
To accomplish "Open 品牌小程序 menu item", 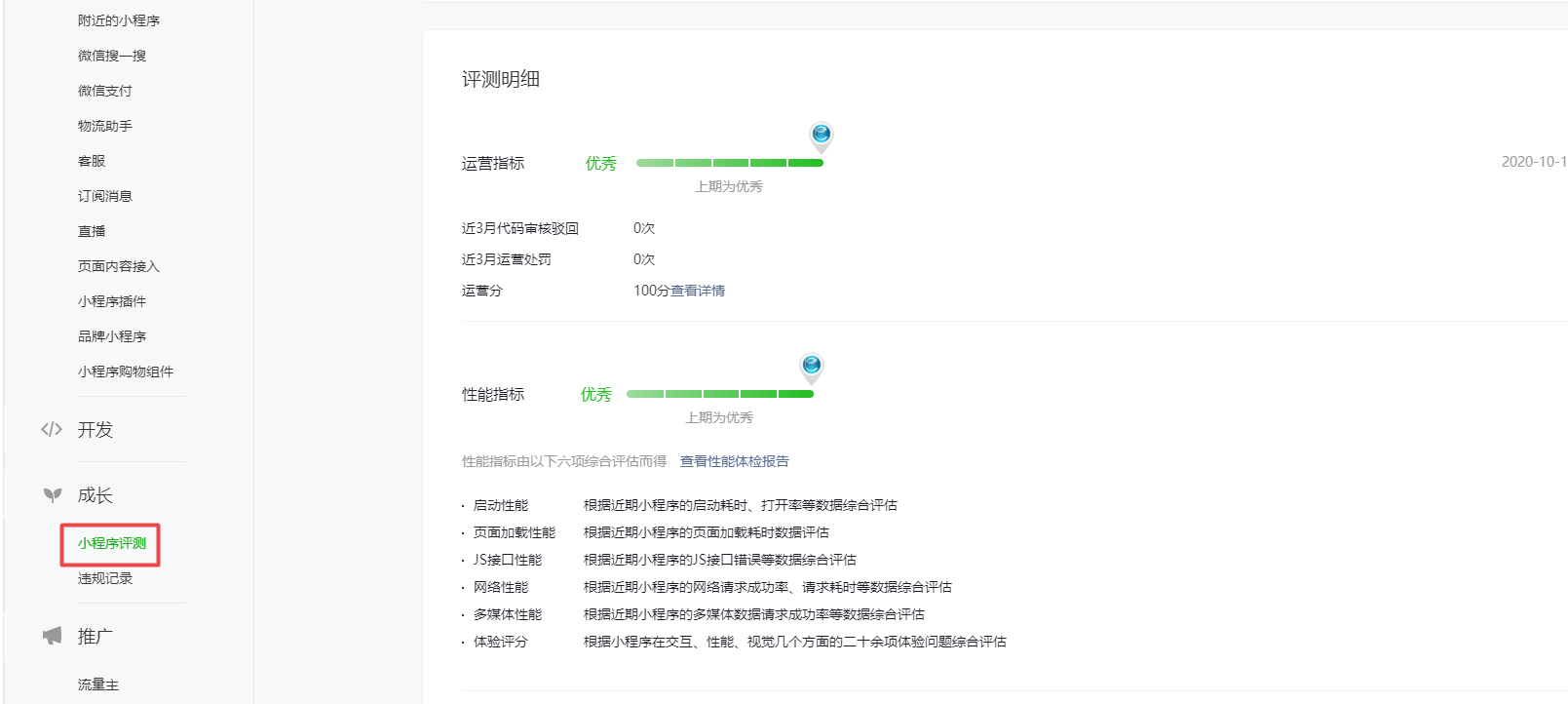I will tap(112, 336).
